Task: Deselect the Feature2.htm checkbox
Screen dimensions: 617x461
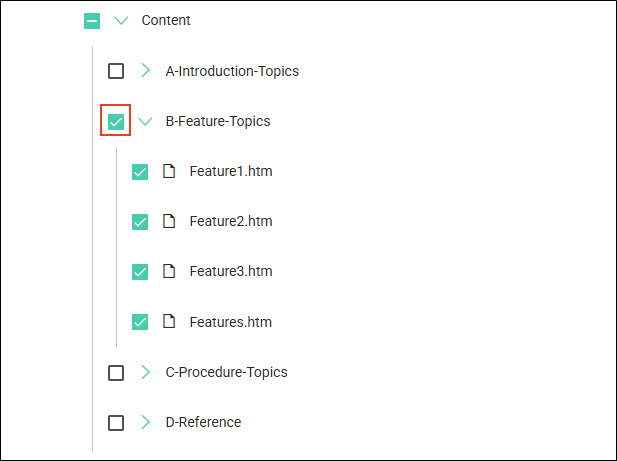Action: tap(140, 222)
